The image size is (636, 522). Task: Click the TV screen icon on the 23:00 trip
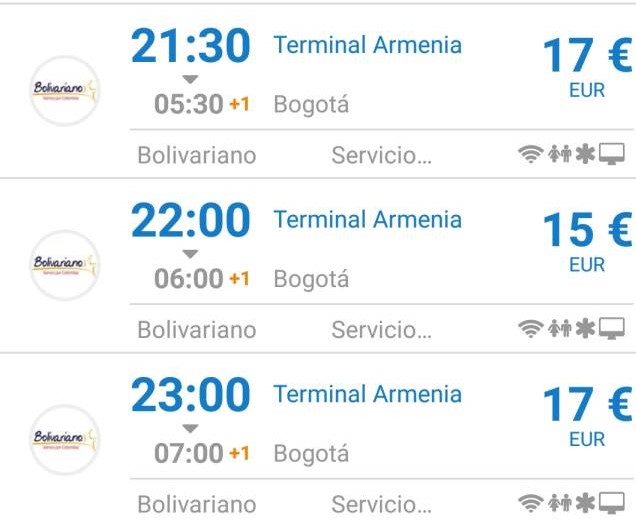[x=612, y=503]
